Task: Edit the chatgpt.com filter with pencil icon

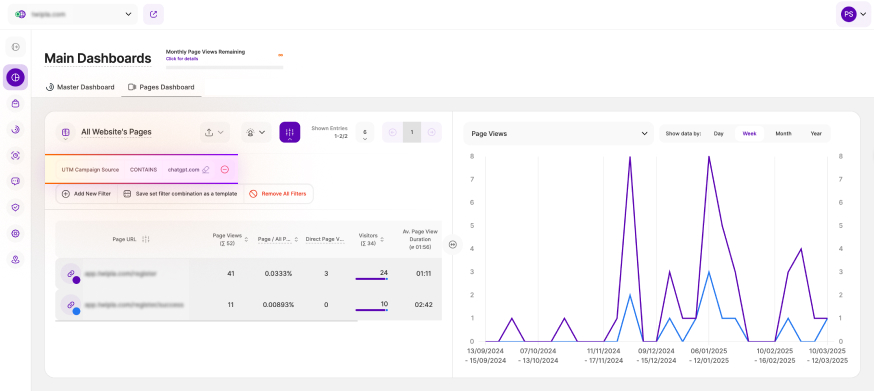Action: pos(206,170)
